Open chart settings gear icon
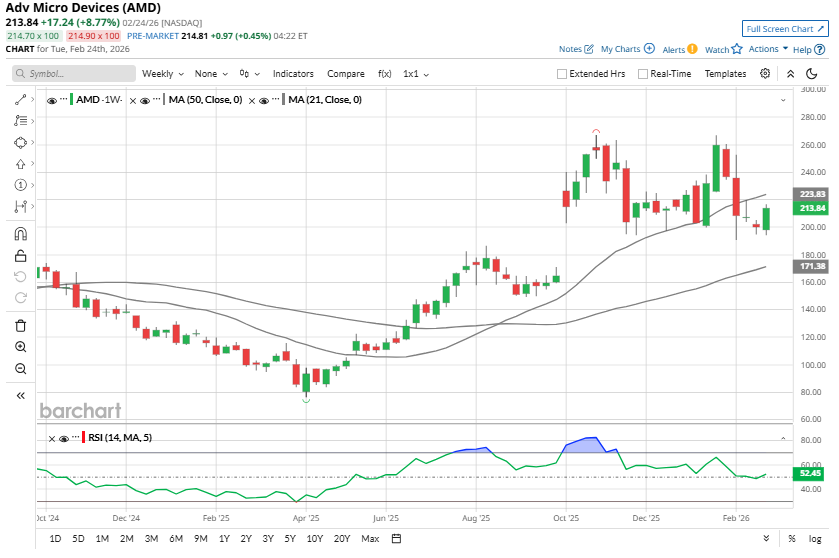This screenshot has height=558, width=839. pyautogui.click(x=765, y=73)
